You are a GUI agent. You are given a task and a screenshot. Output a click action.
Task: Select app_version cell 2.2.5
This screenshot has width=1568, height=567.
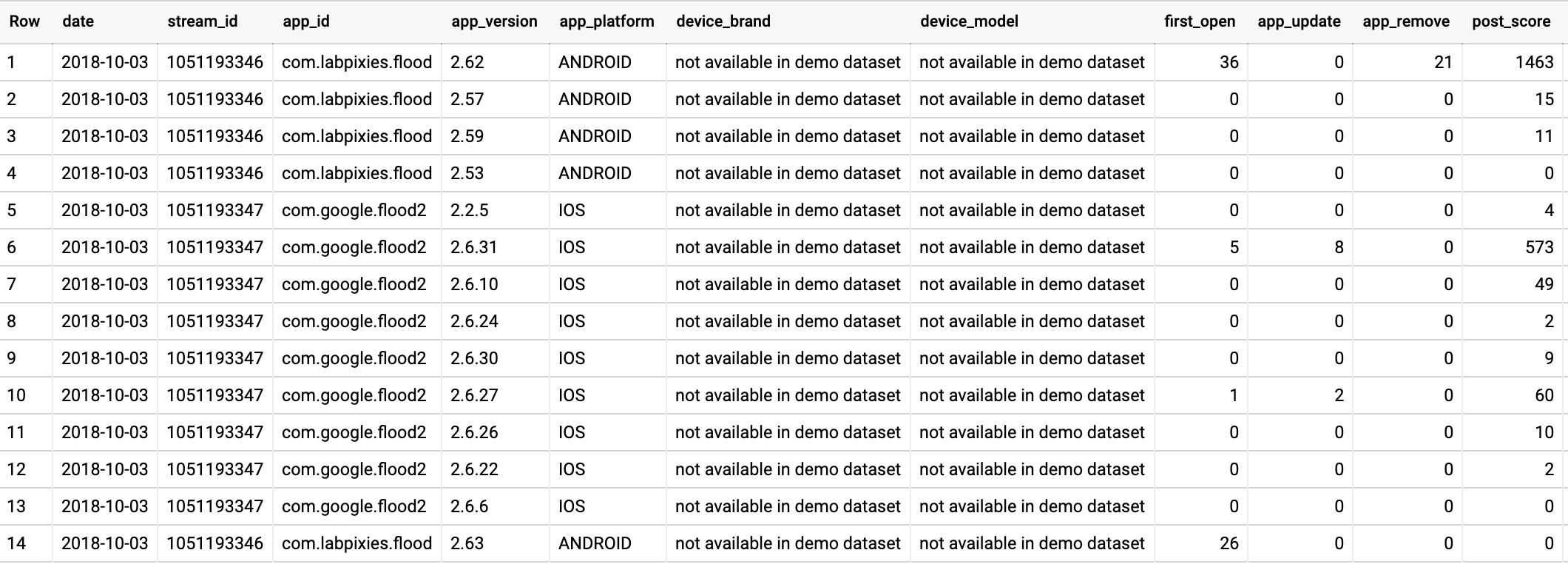pyautogui.click(x=470, y=210)
